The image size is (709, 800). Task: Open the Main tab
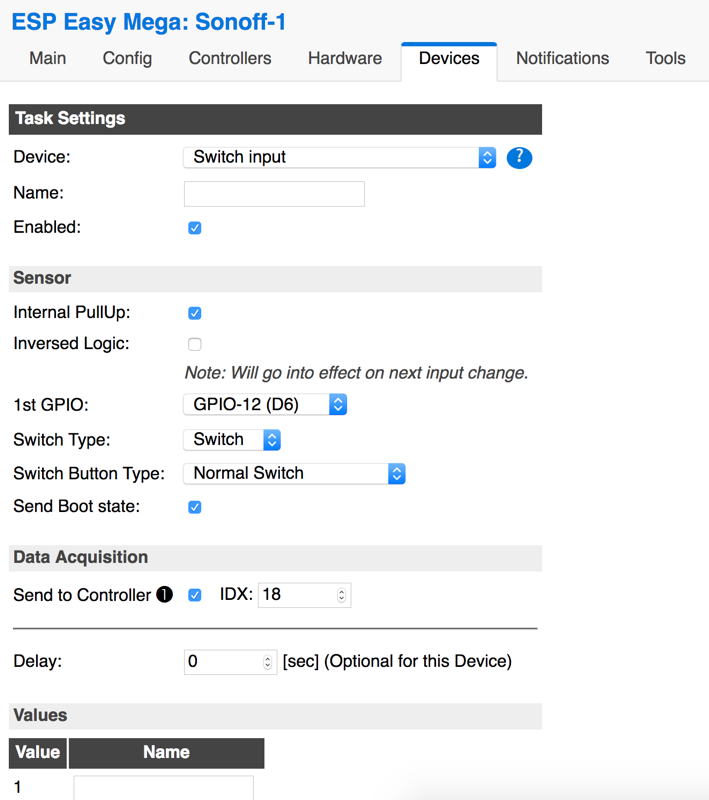tap(47, 58)
